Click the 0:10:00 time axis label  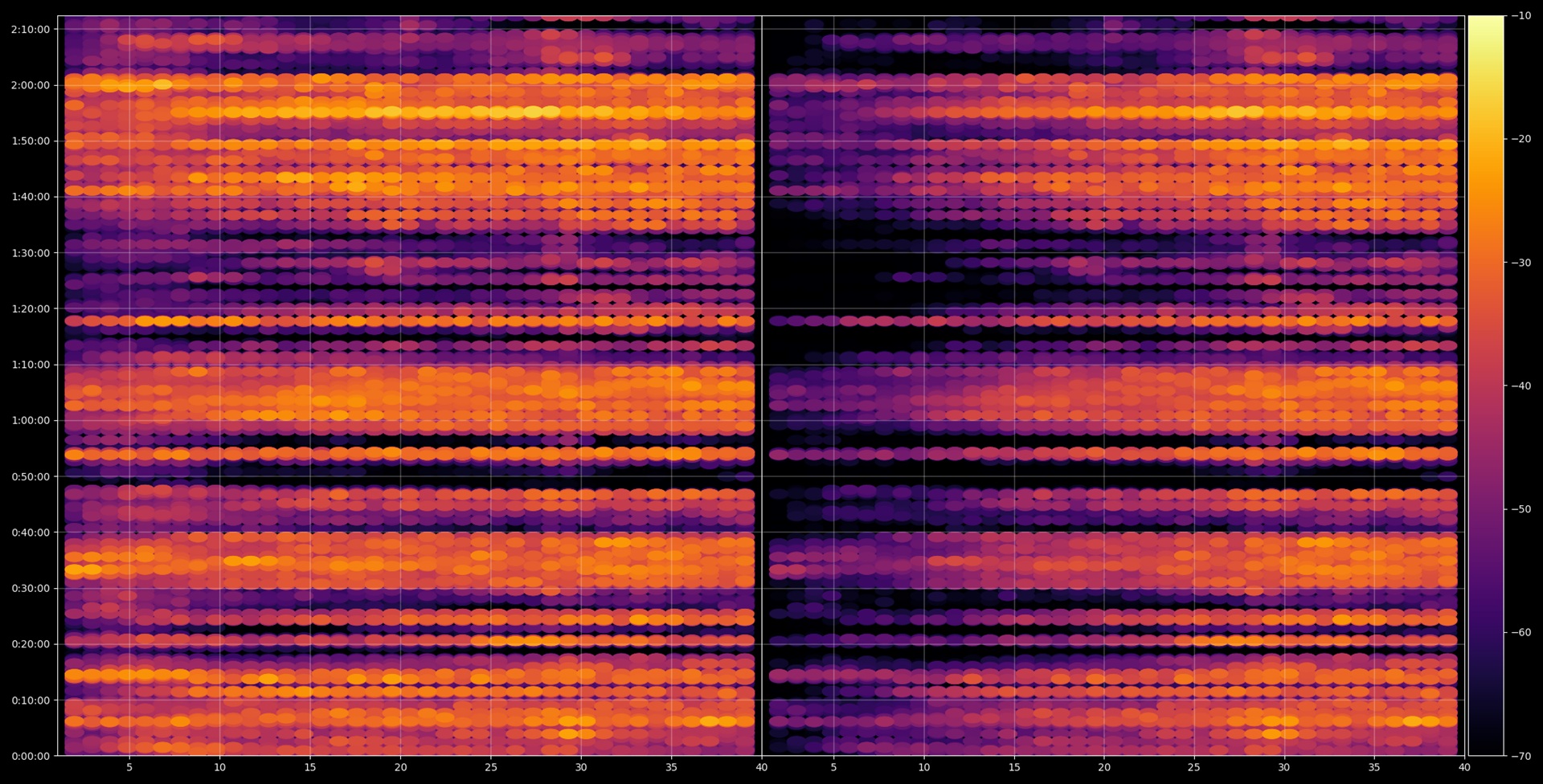point(31,700)
